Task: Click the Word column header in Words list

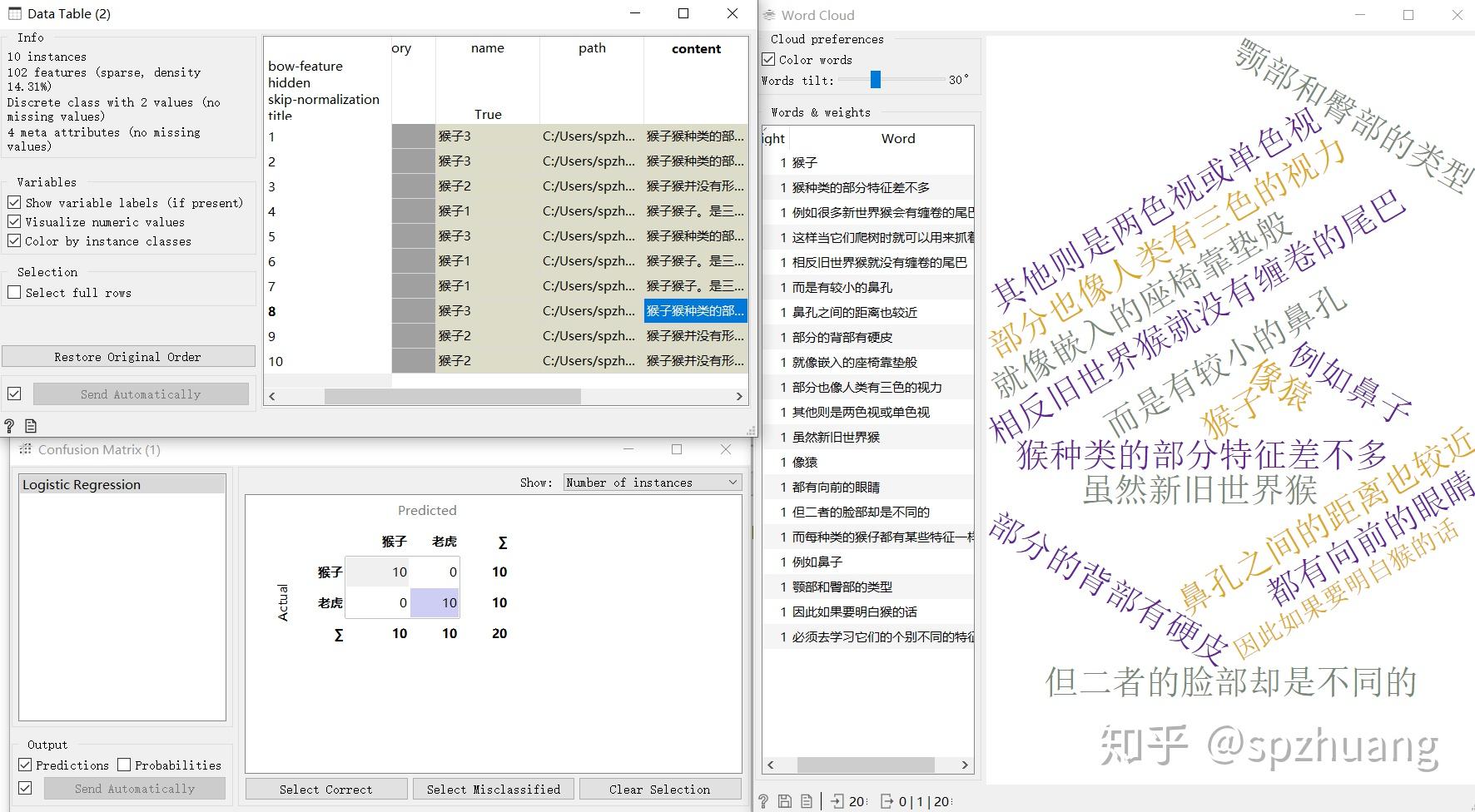Action: click(898, 138)
